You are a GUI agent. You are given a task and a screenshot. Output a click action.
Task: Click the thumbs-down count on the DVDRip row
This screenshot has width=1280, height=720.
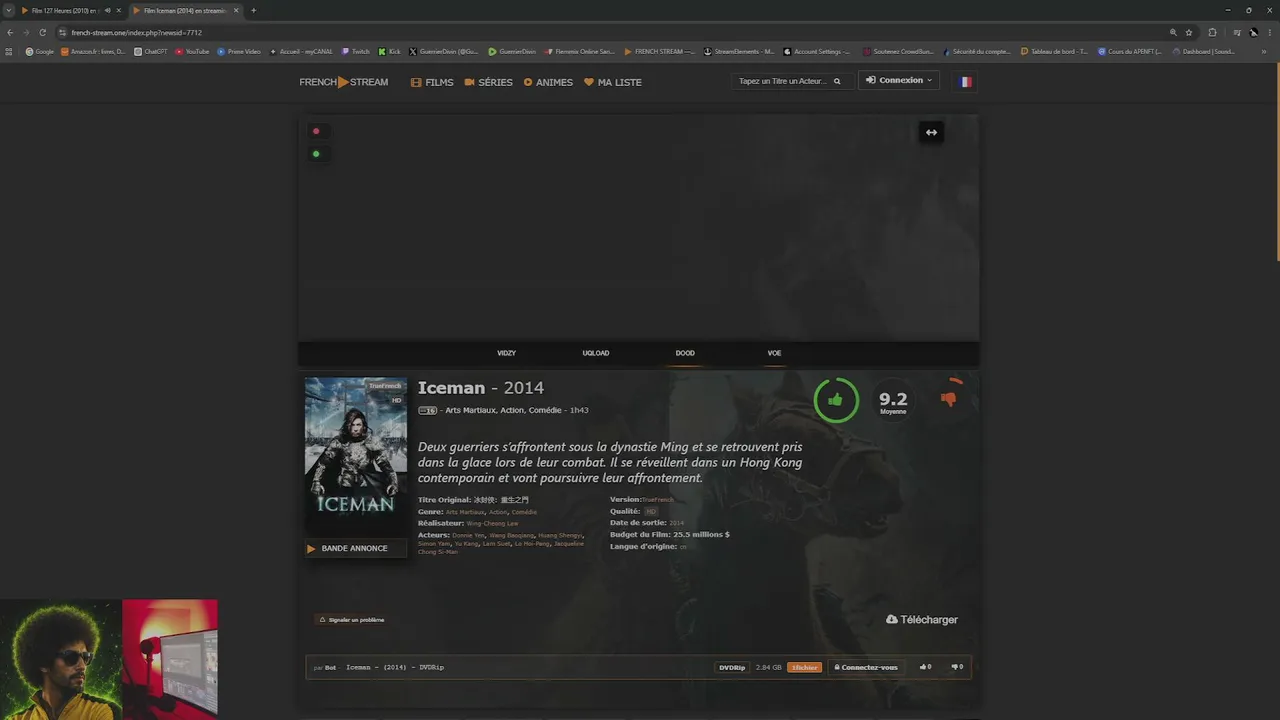(x=957, y=667)
